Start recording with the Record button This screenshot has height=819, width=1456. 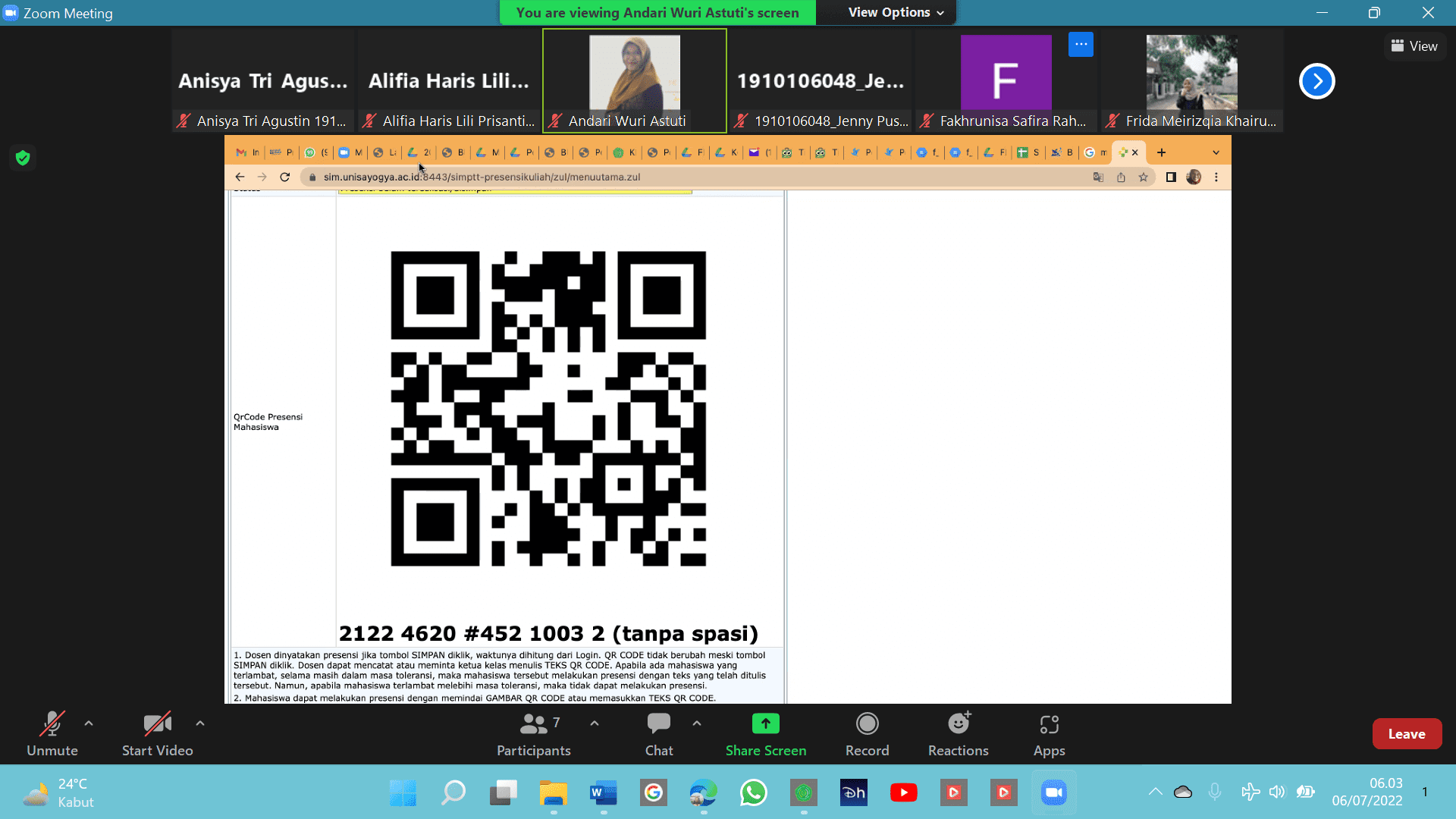pyautogui.click(x=867, y=734)
